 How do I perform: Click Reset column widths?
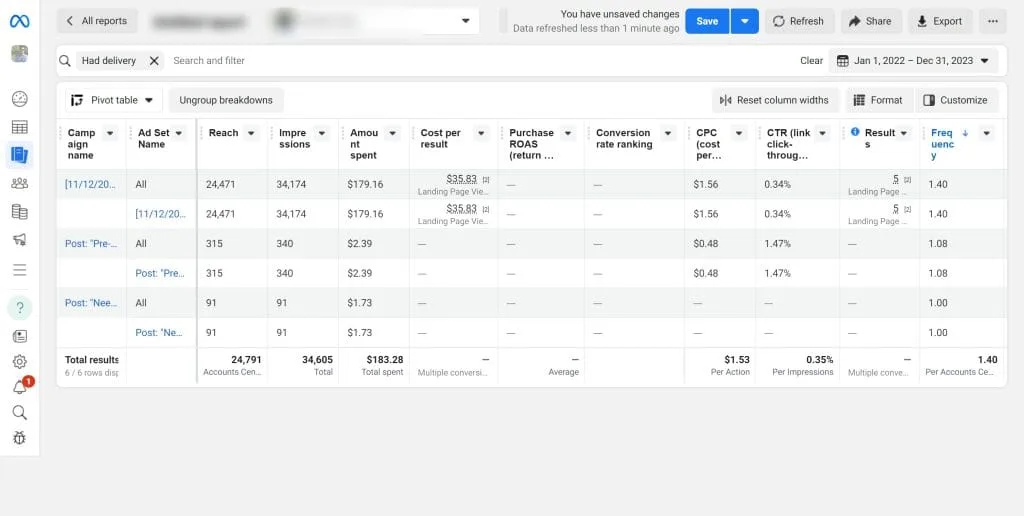tap(775, 100)
